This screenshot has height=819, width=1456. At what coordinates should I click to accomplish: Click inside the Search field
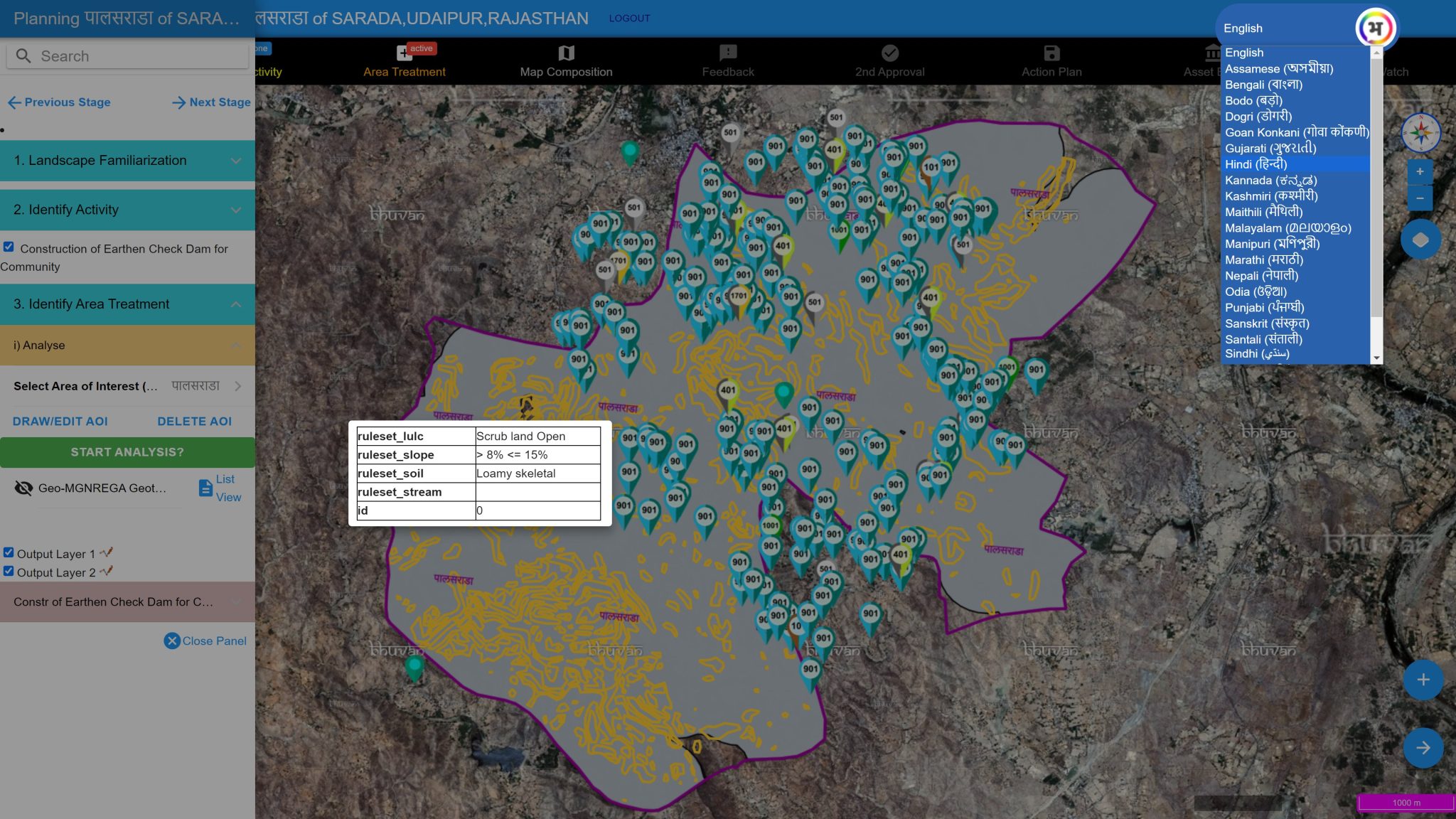128,55
